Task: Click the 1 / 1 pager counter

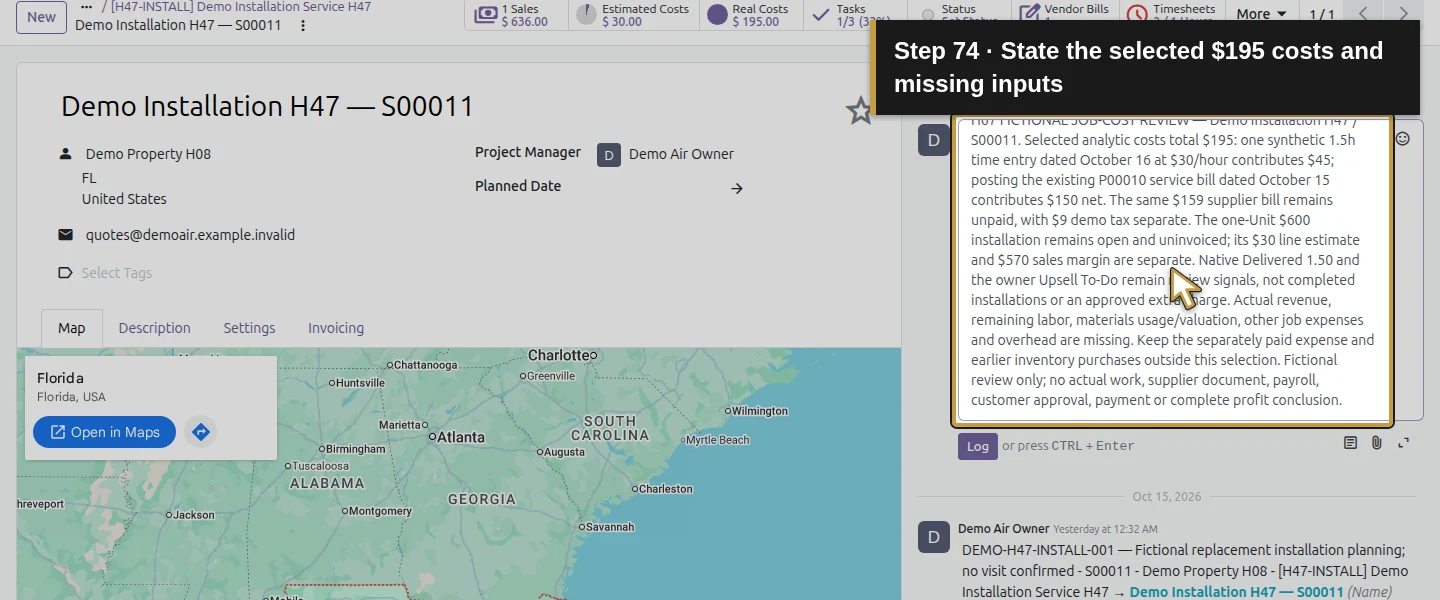Action: pos(1322,15)
